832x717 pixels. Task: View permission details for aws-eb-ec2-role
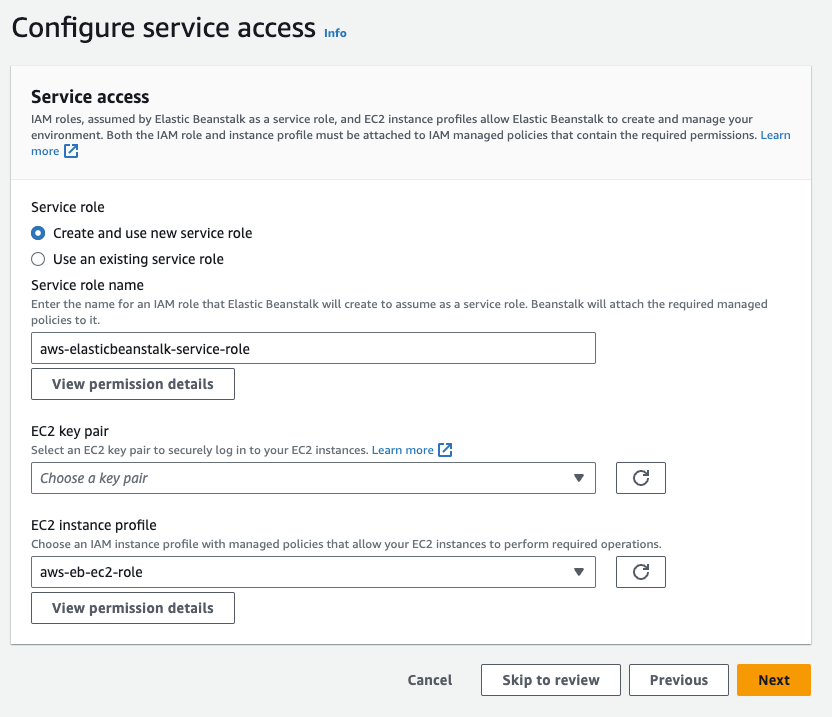pyautogui.click(x=132, y=608)
